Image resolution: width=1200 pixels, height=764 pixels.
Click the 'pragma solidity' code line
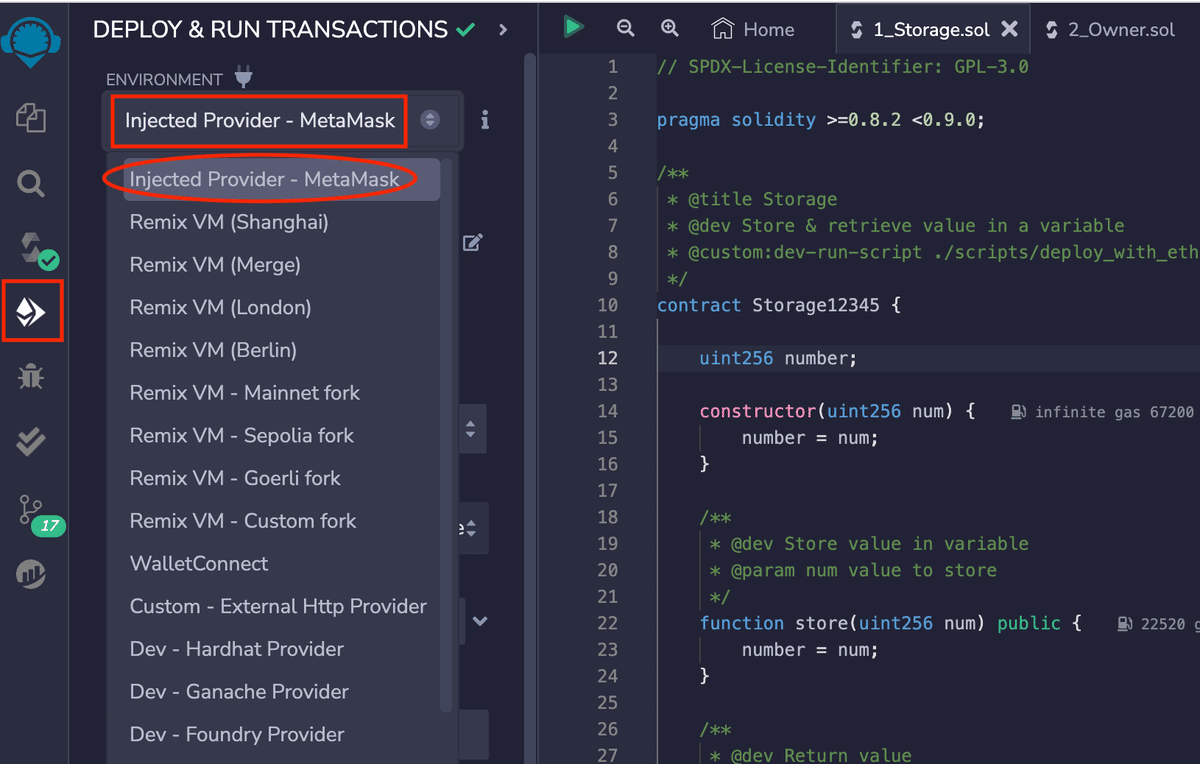click(x=821, y=120)
